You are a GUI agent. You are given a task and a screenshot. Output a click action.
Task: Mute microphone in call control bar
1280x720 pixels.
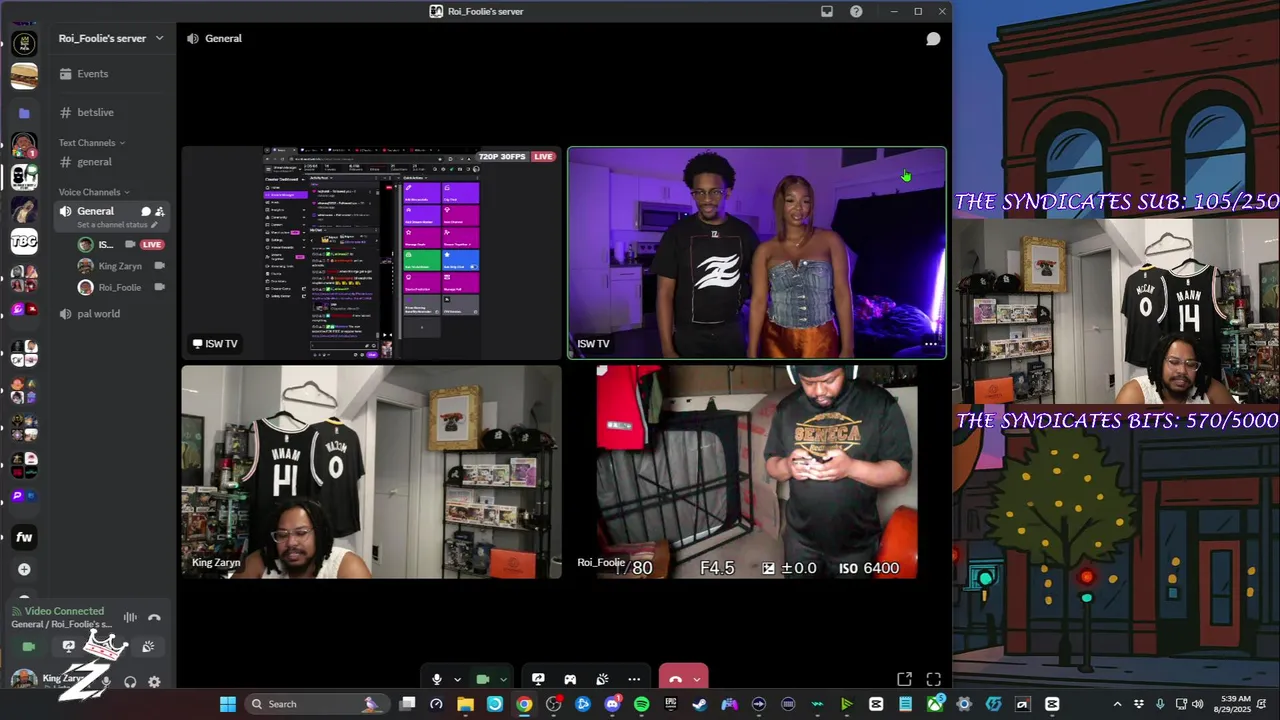pyautogui.click(x=436, y=680)
